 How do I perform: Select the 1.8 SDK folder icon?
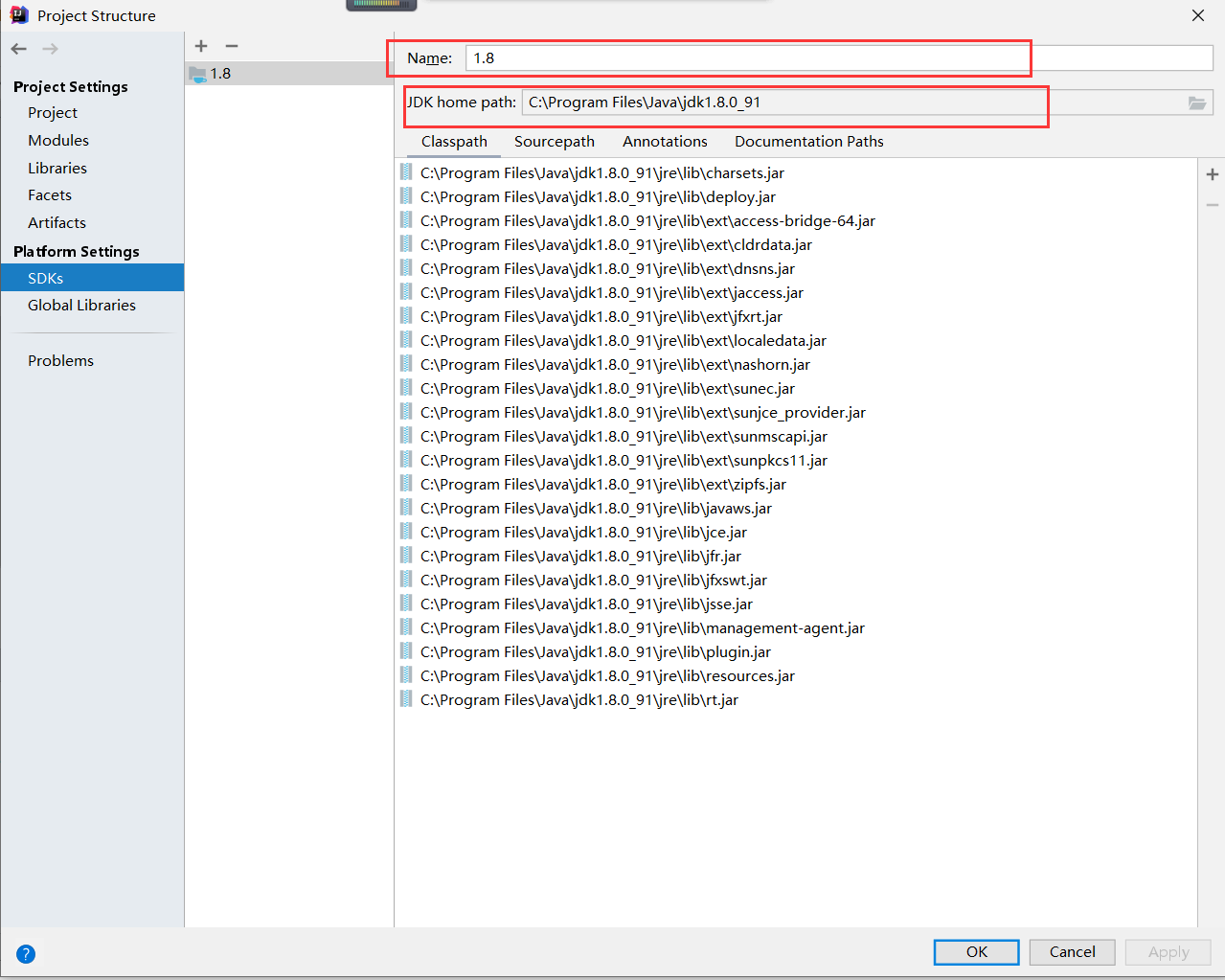point(197,74)
